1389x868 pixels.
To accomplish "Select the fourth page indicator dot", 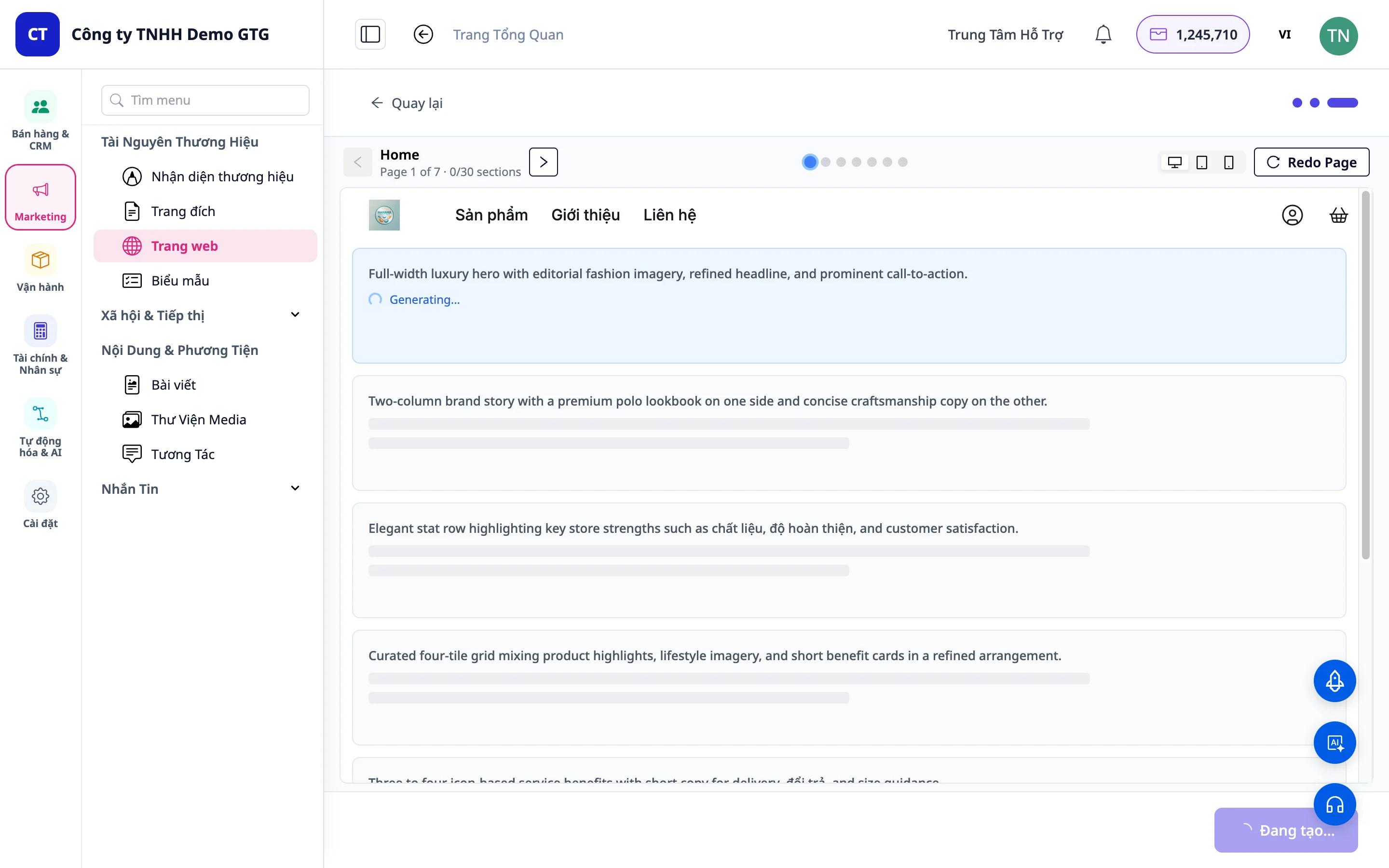I will pyautogui.click(x=857, y=162).
